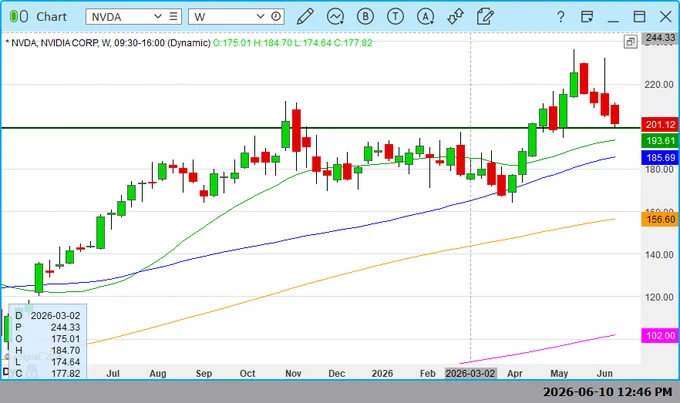
Task: Click the cursor data box date 2026-03-02
Action: click(x=56, y=315)
